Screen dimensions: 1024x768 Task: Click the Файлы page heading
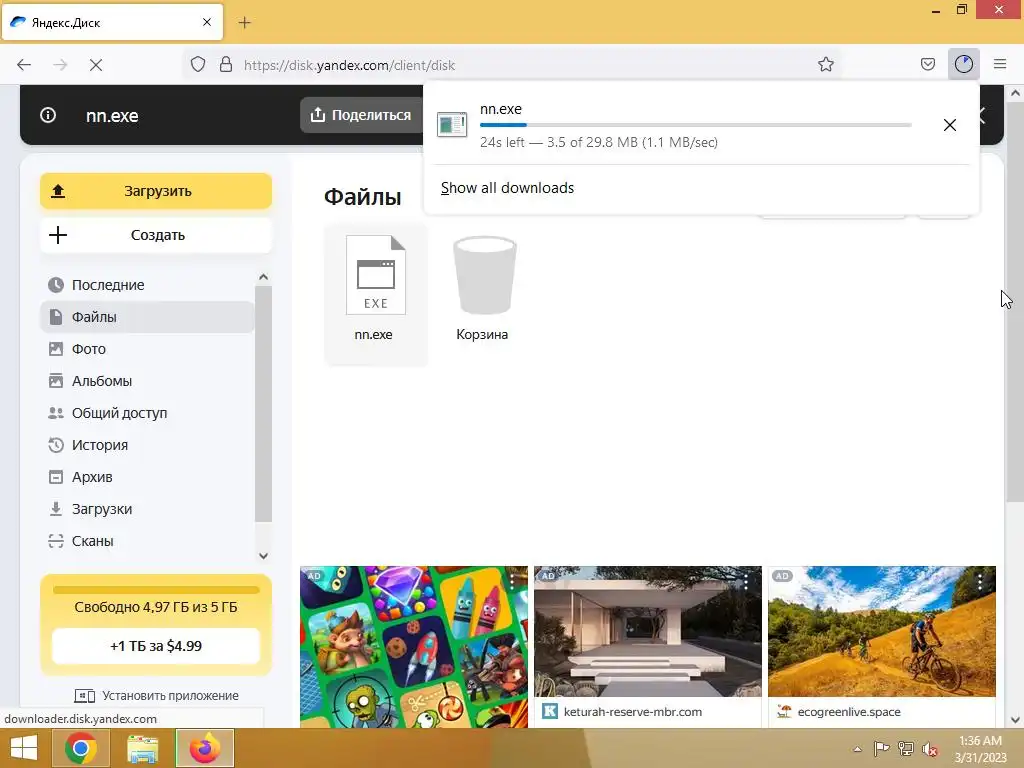click(x=362, y=197)
